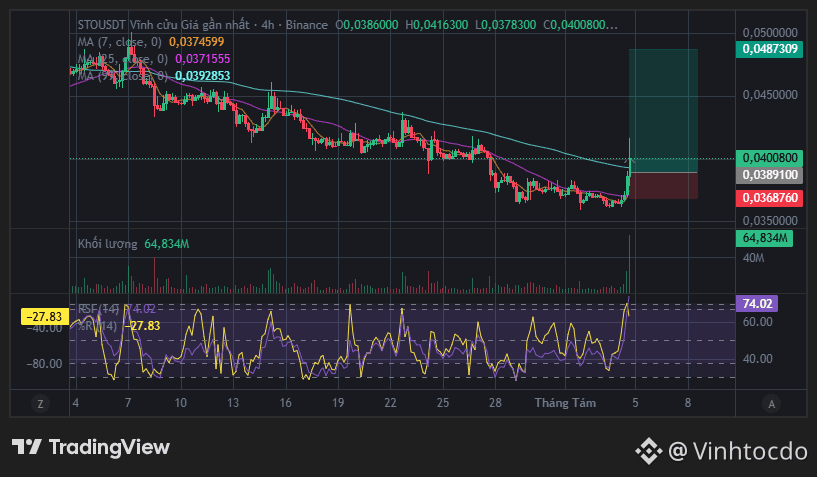This screenshot has width=817, height=477.
Task: Click the date 7 on time axis
Action: click(x=128, y=403)
